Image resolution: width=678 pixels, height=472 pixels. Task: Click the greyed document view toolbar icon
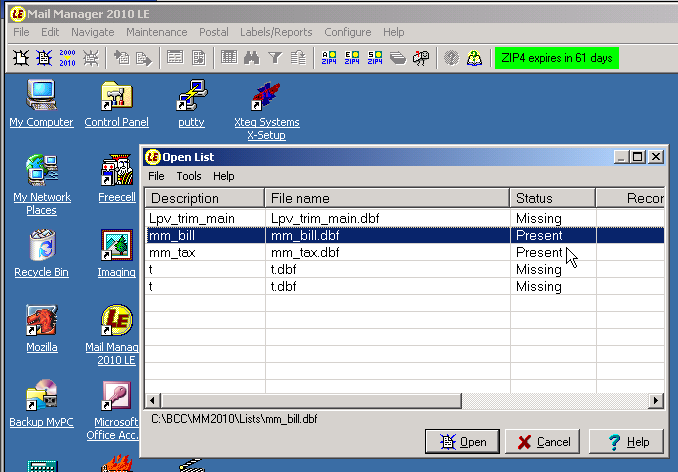(x=198, y=58)
